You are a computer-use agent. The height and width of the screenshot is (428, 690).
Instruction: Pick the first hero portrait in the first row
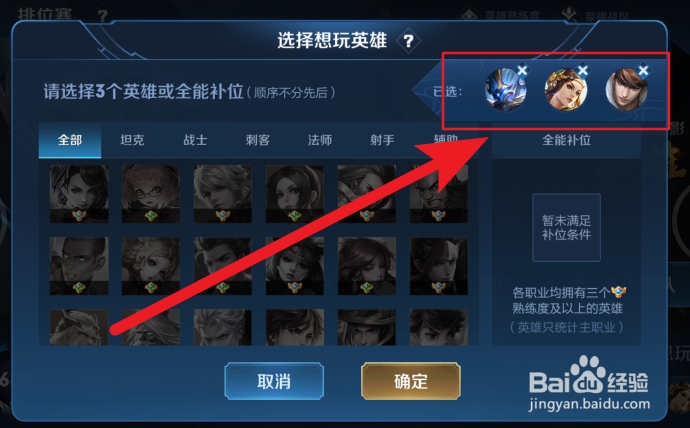79,194
